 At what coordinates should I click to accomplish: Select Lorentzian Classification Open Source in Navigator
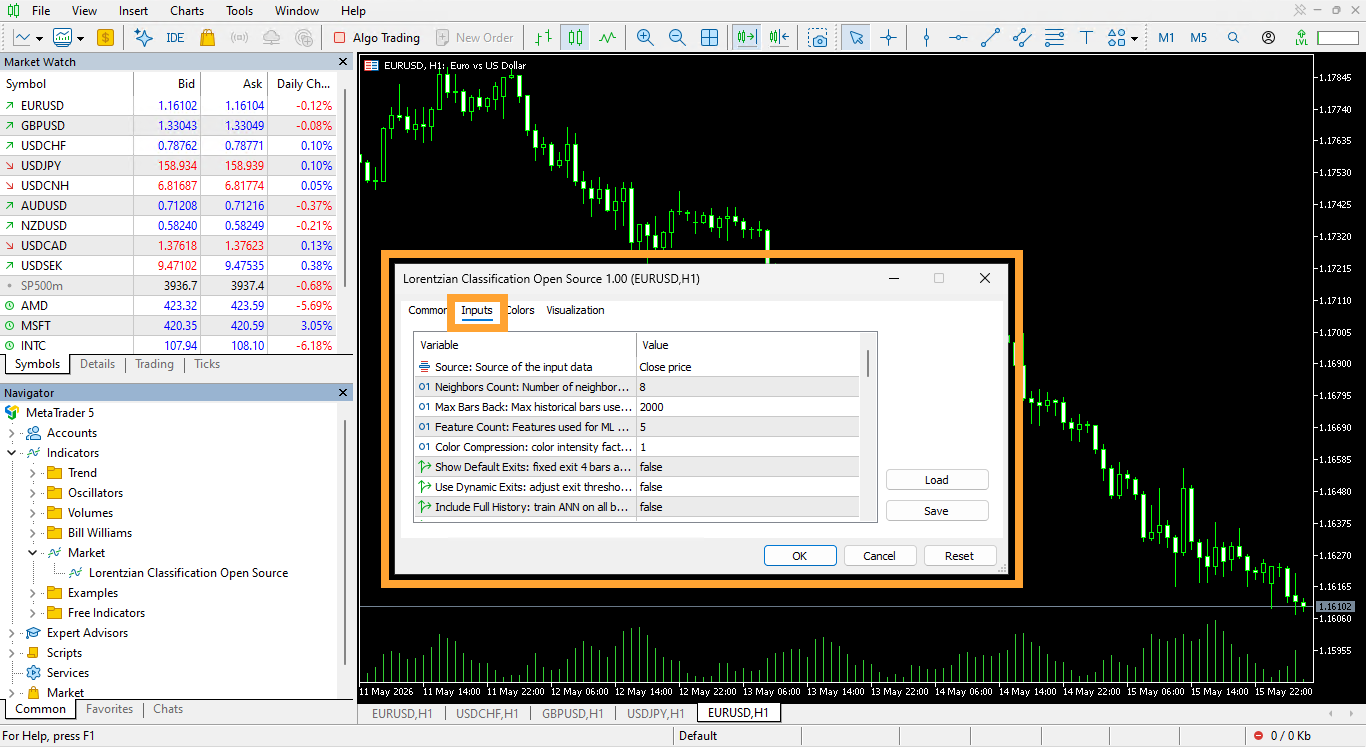tap(188, 573)
